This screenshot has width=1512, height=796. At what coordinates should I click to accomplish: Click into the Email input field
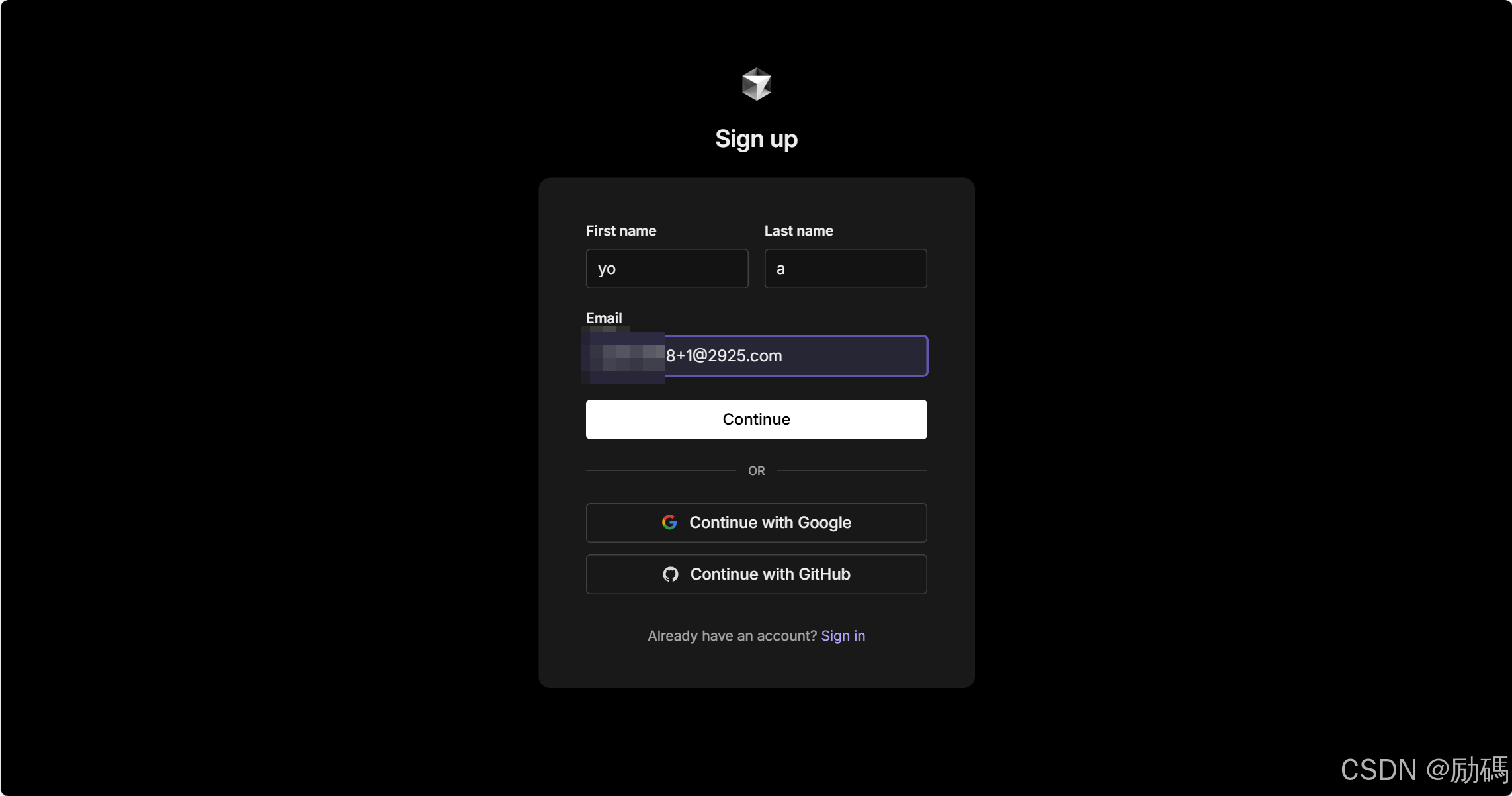tap(757, 356)
